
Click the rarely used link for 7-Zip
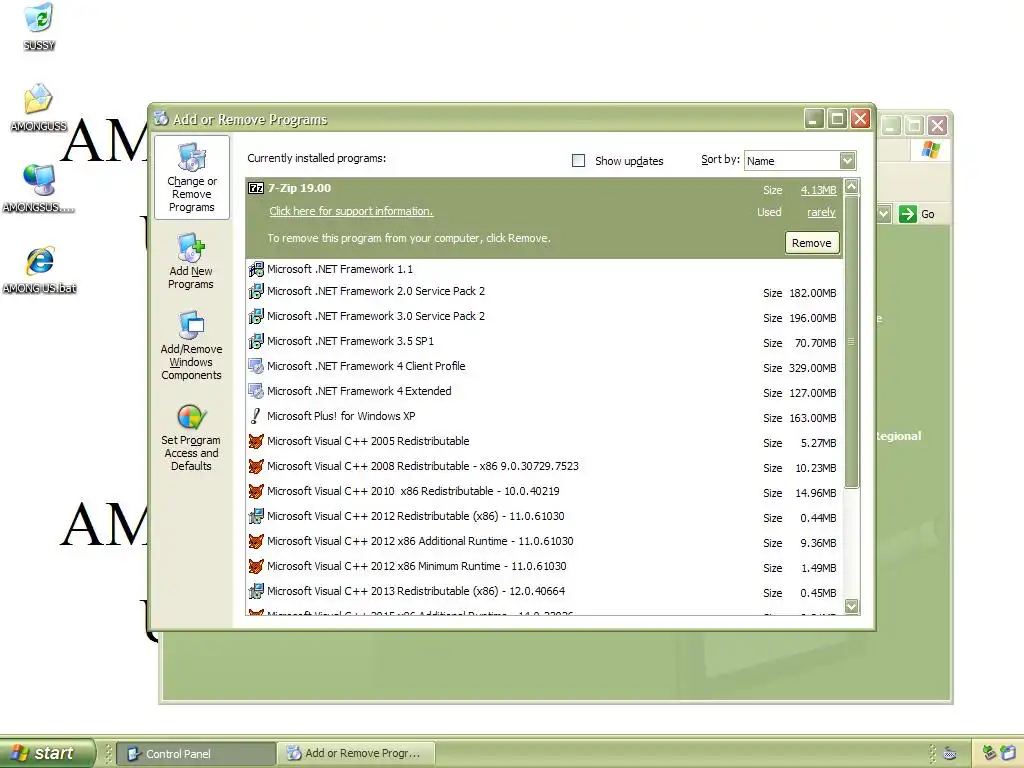822,212
